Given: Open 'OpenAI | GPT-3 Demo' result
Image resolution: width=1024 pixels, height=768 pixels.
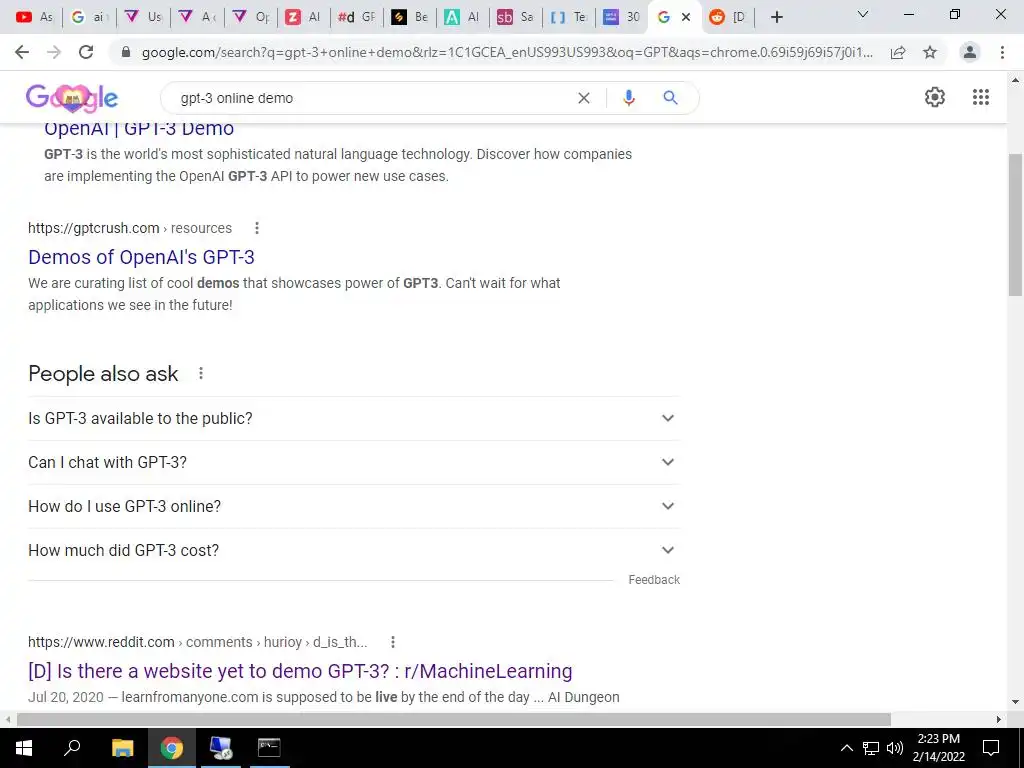Looking at the screenshot, I should 139,129.
